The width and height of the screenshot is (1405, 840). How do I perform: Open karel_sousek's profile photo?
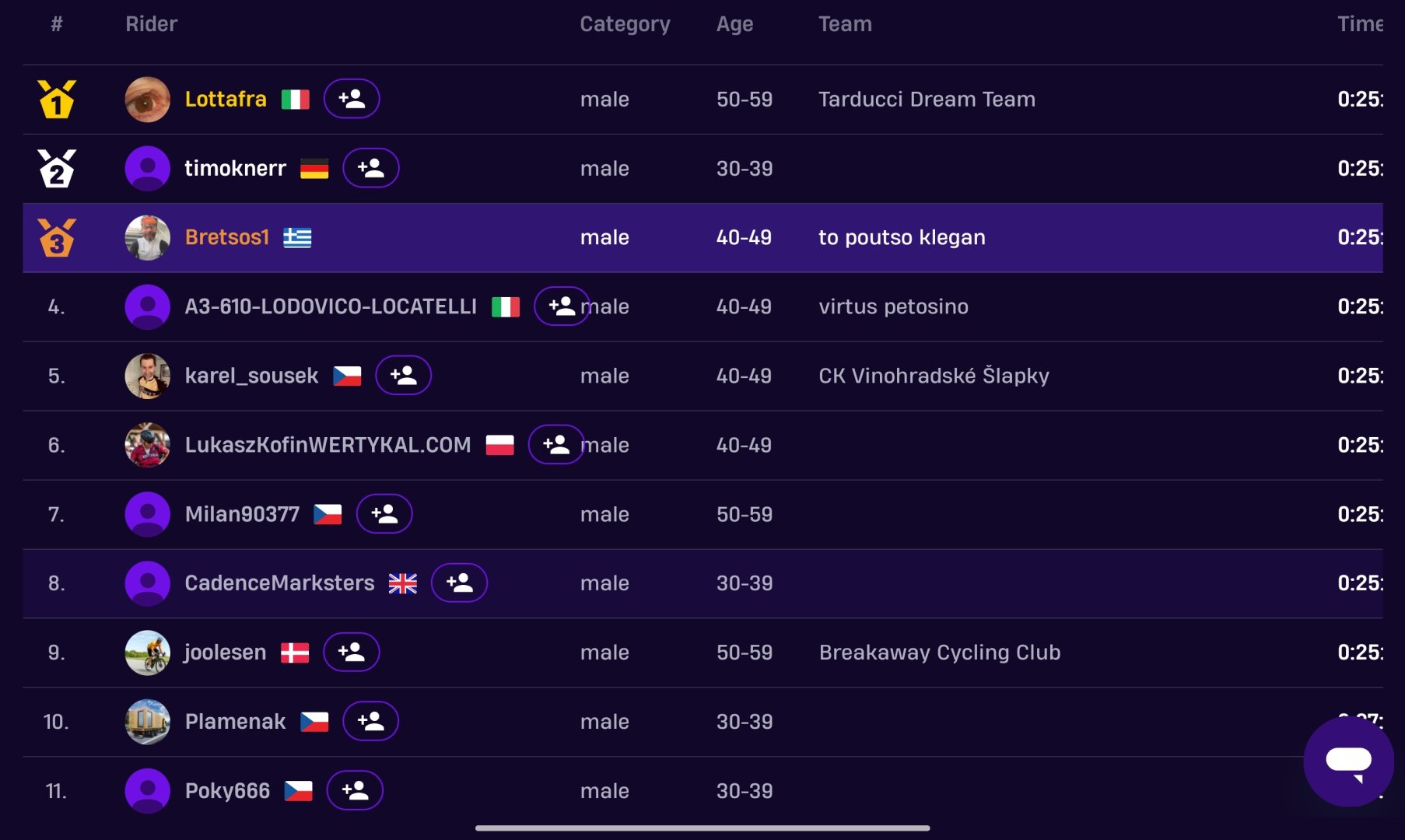click(148, 376)
